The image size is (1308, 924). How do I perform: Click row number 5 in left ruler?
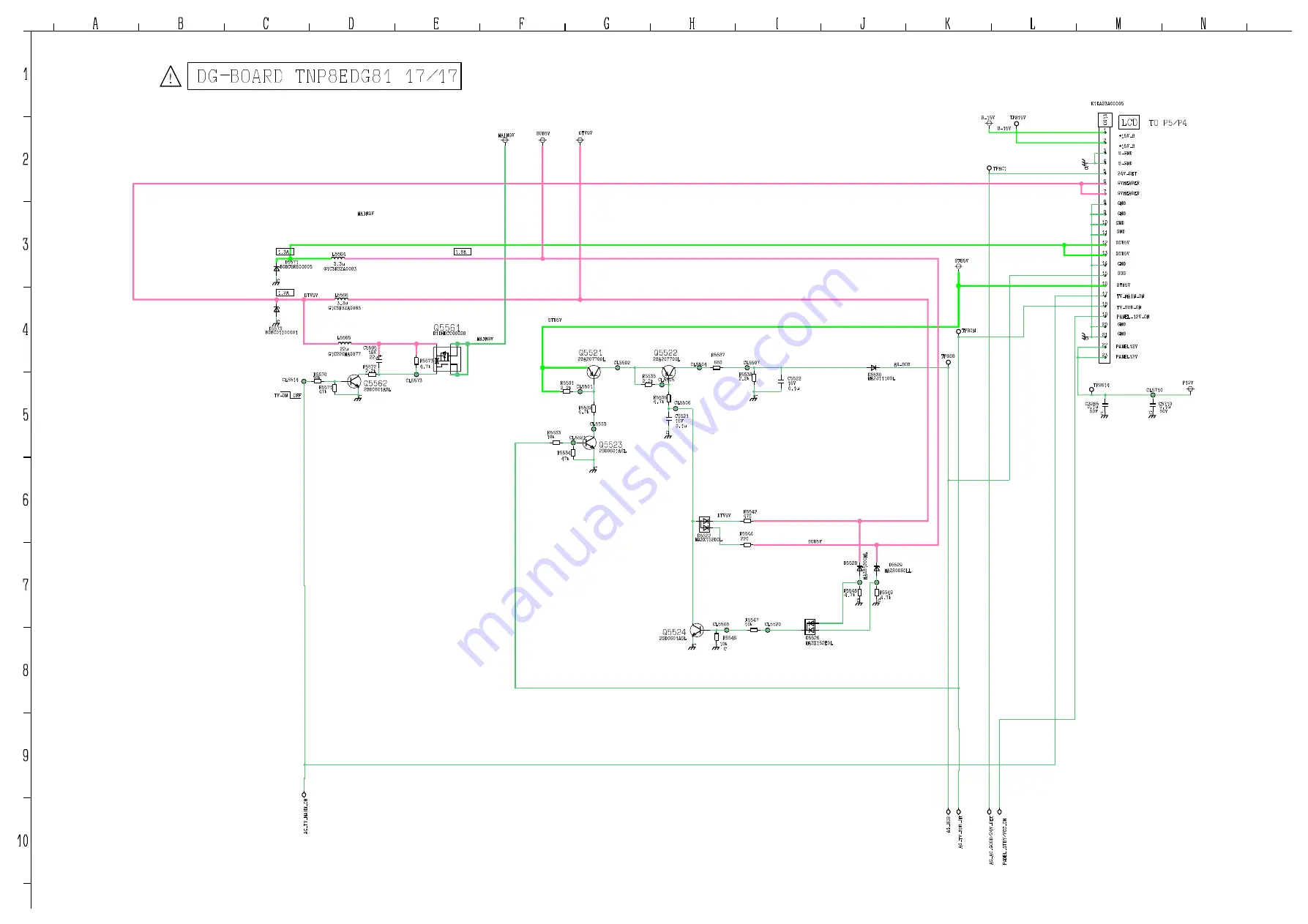click(26, 416)
